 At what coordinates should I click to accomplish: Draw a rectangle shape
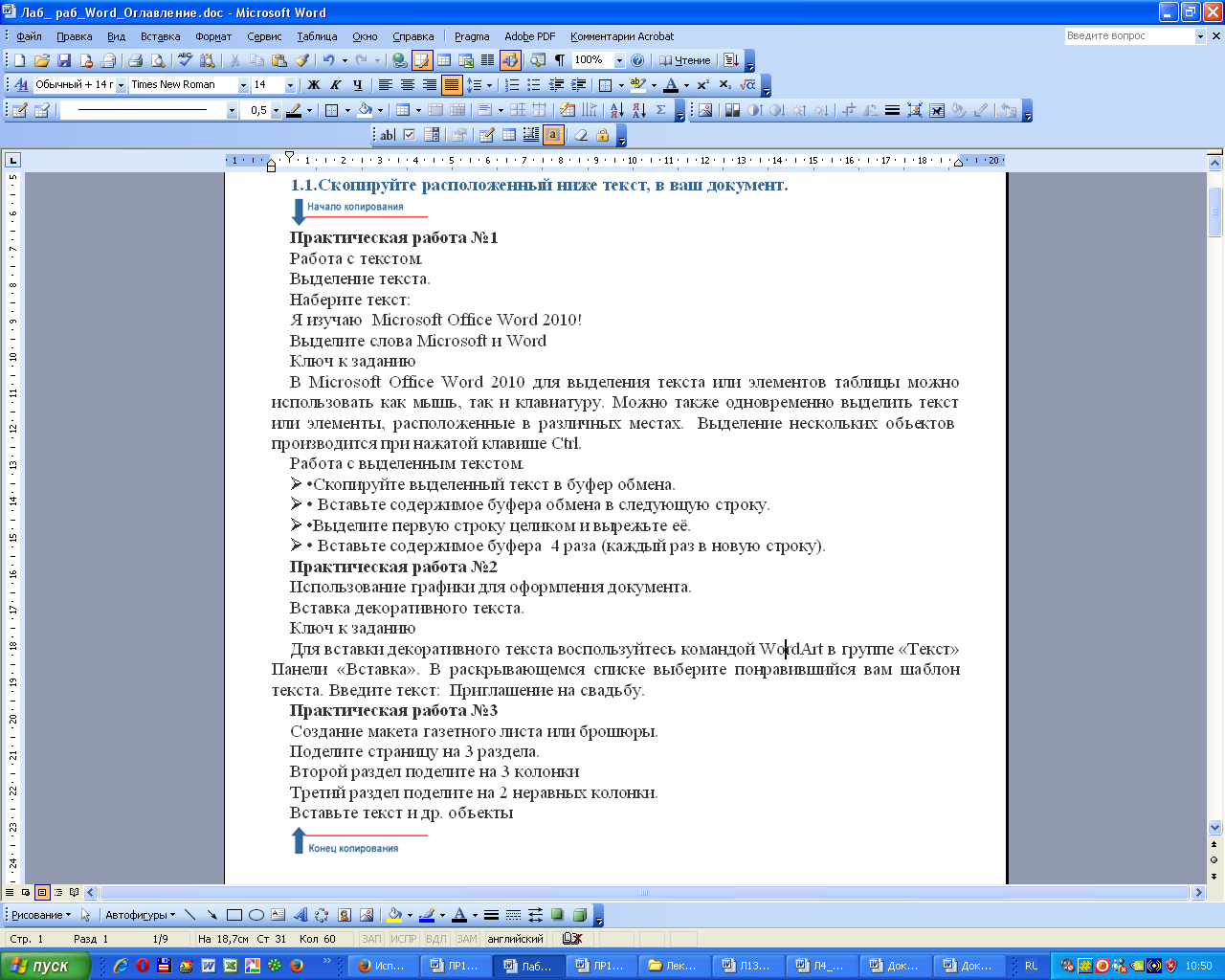tap(234, 915)
